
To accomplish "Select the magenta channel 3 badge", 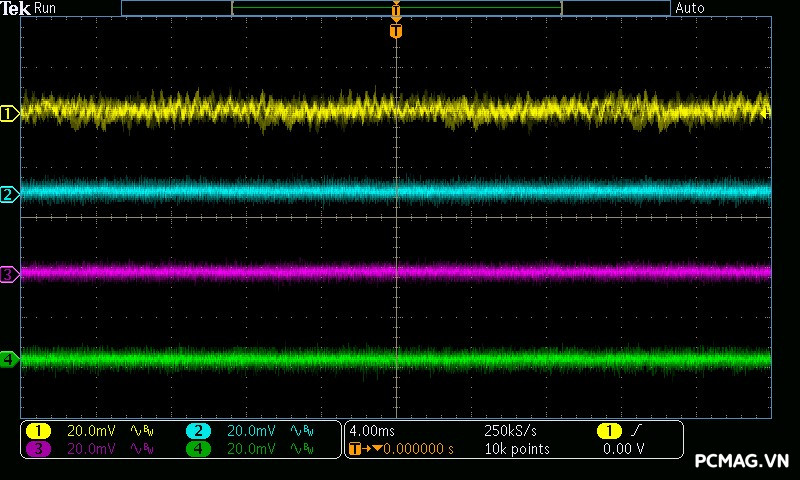I will (x=38, y=449).
